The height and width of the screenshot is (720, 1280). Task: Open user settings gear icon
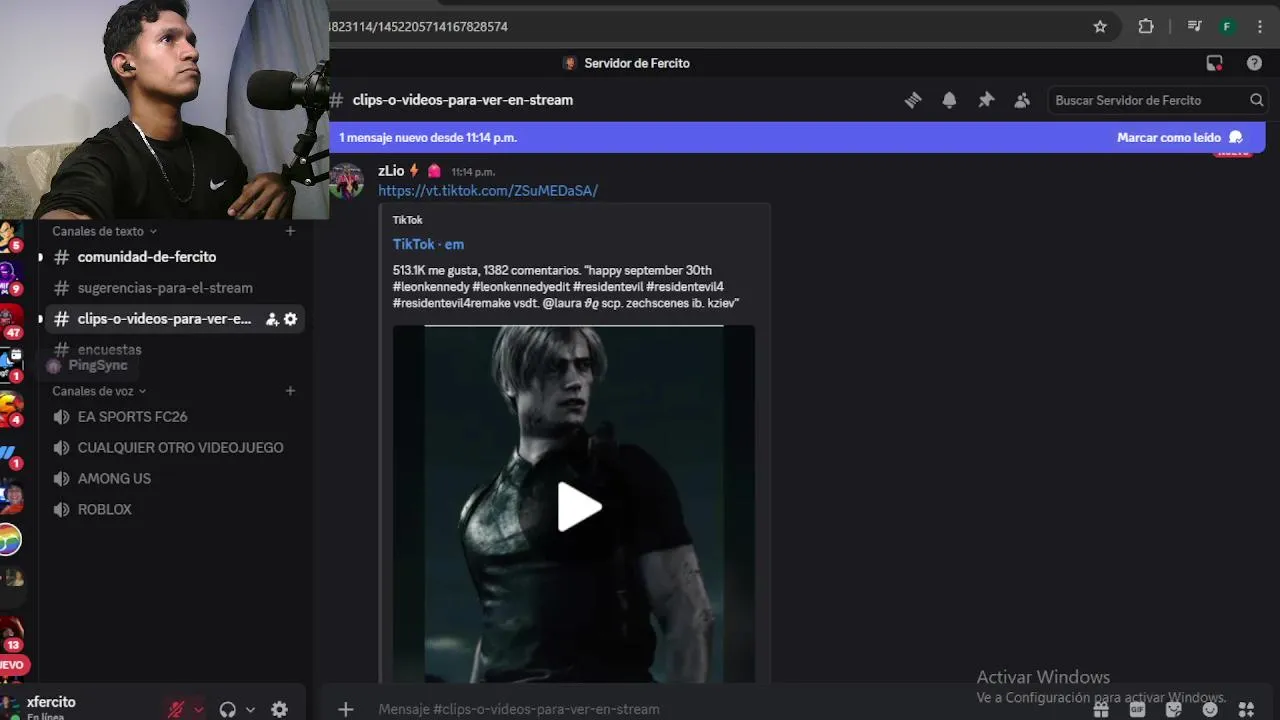279,709
